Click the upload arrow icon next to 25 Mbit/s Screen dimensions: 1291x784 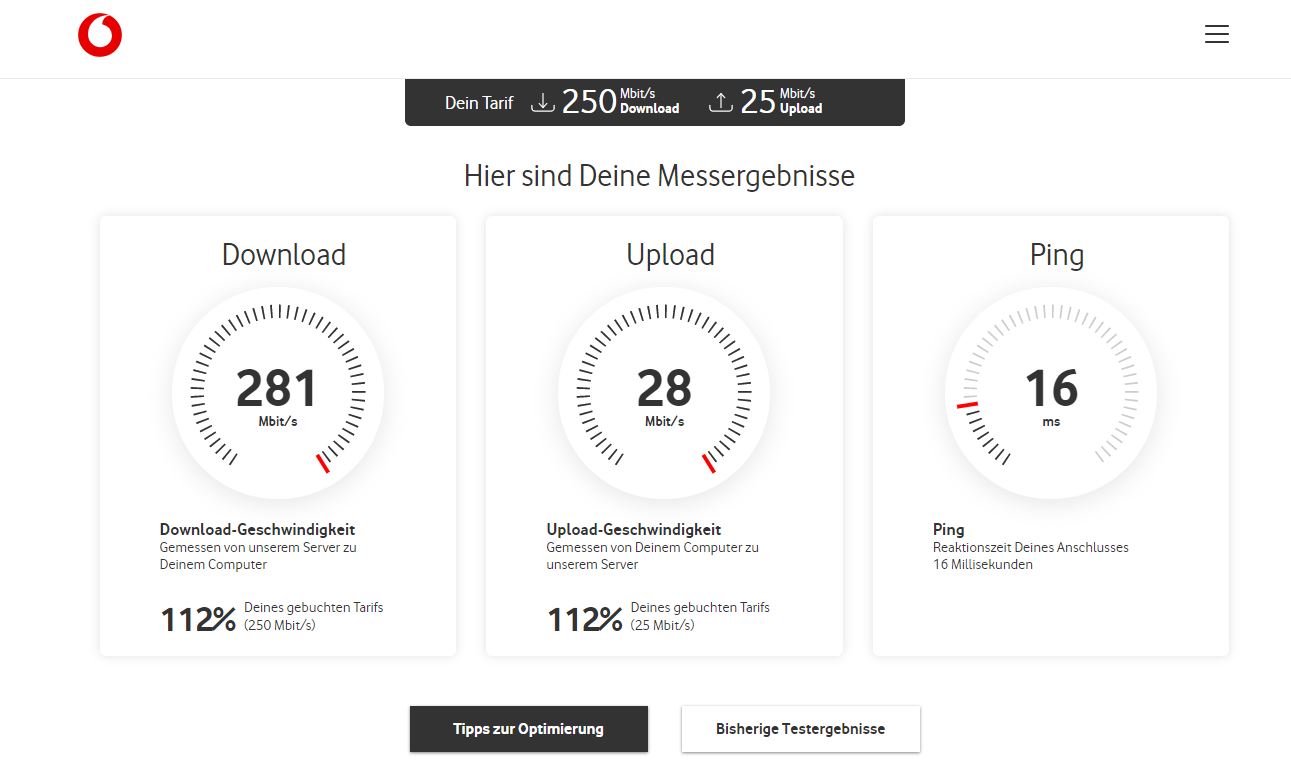coord(720,101)
